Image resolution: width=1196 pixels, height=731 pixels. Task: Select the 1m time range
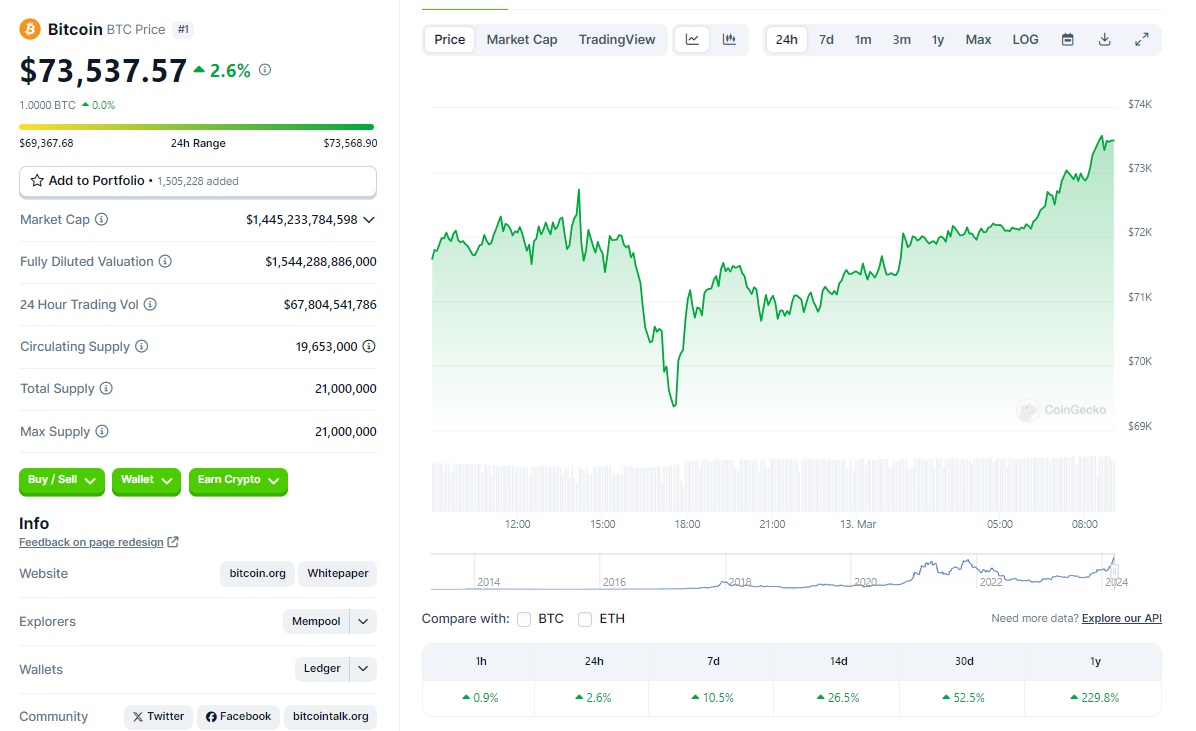[863, 40]
